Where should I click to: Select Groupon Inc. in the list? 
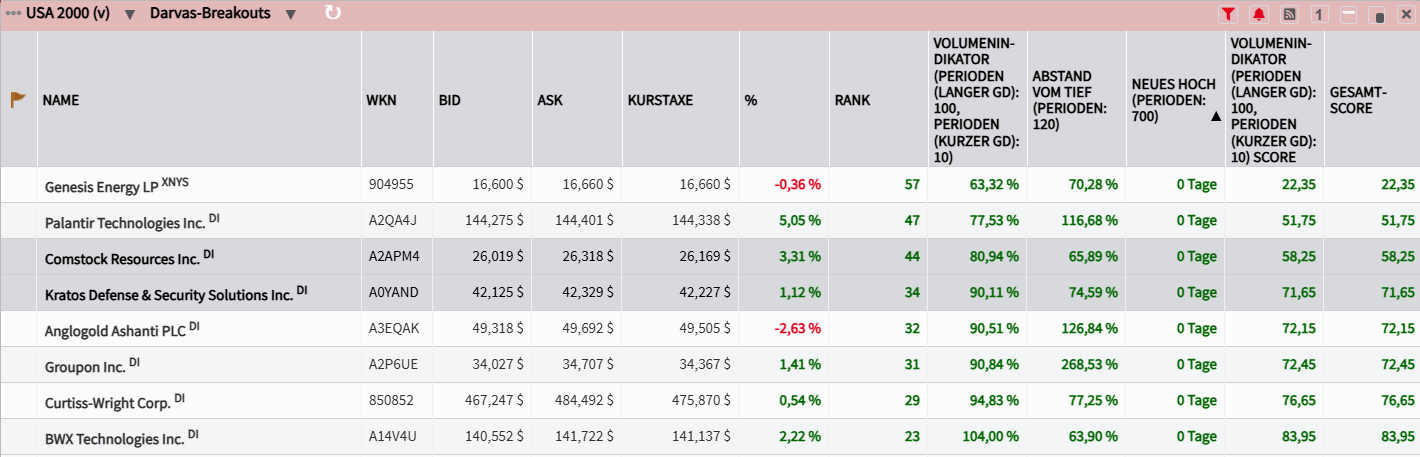tap(710, 365)
